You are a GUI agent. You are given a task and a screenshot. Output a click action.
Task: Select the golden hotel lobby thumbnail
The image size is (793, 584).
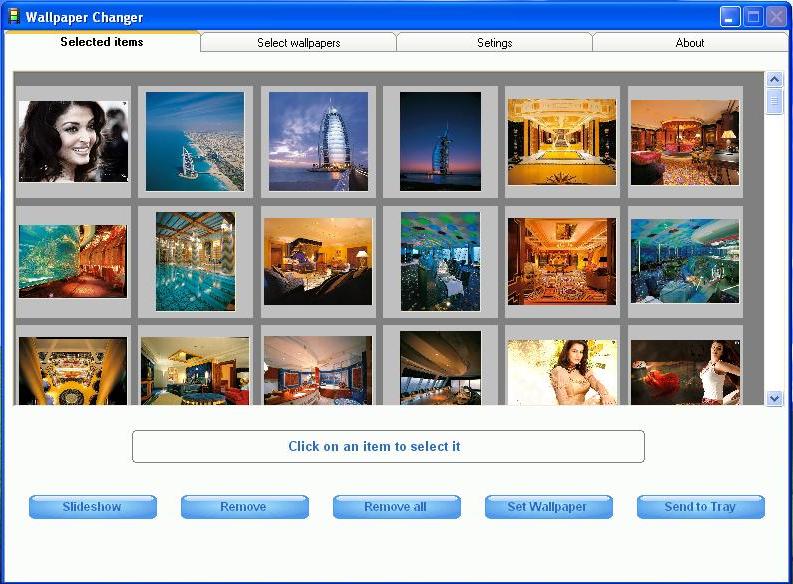point(561,141)
